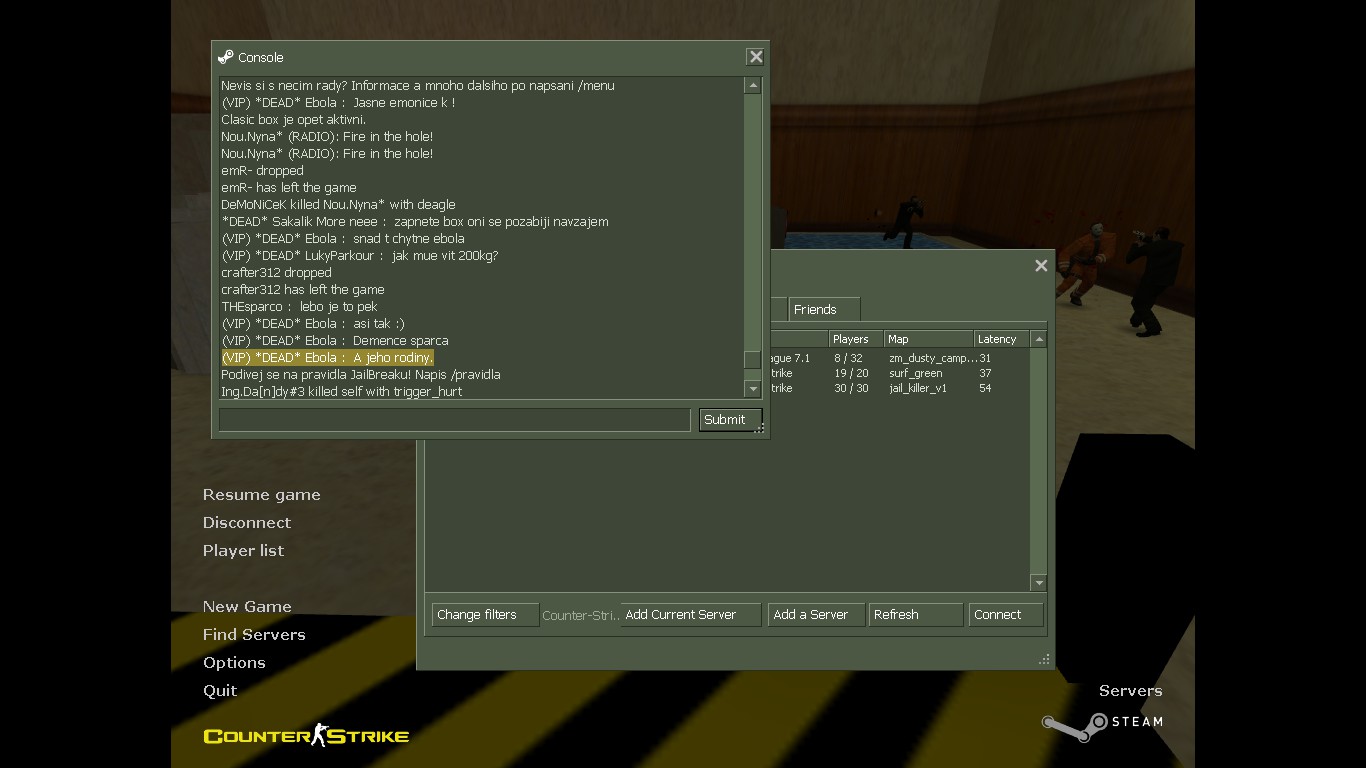Click the Steam logo at bottom right
The width and height of the screenshot is (1366, 768).
(1102, 726)
